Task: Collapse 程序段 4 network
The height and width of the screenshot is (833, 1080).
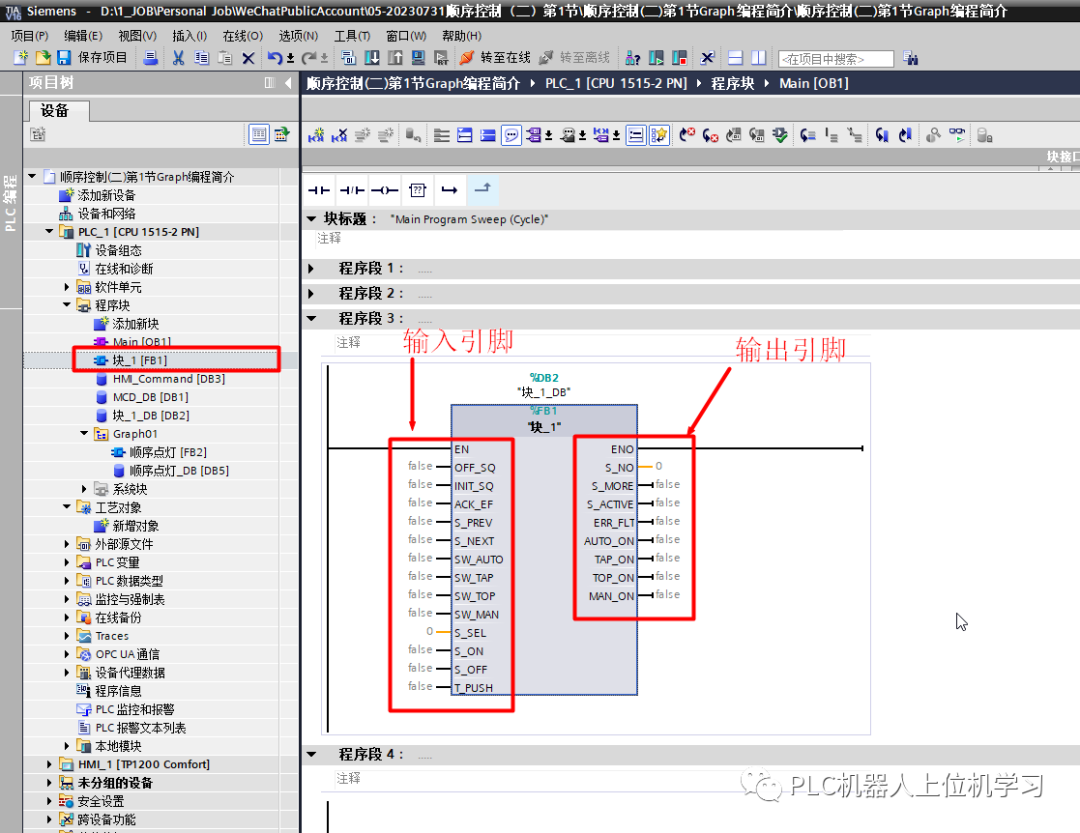Action: coord(311,754)
